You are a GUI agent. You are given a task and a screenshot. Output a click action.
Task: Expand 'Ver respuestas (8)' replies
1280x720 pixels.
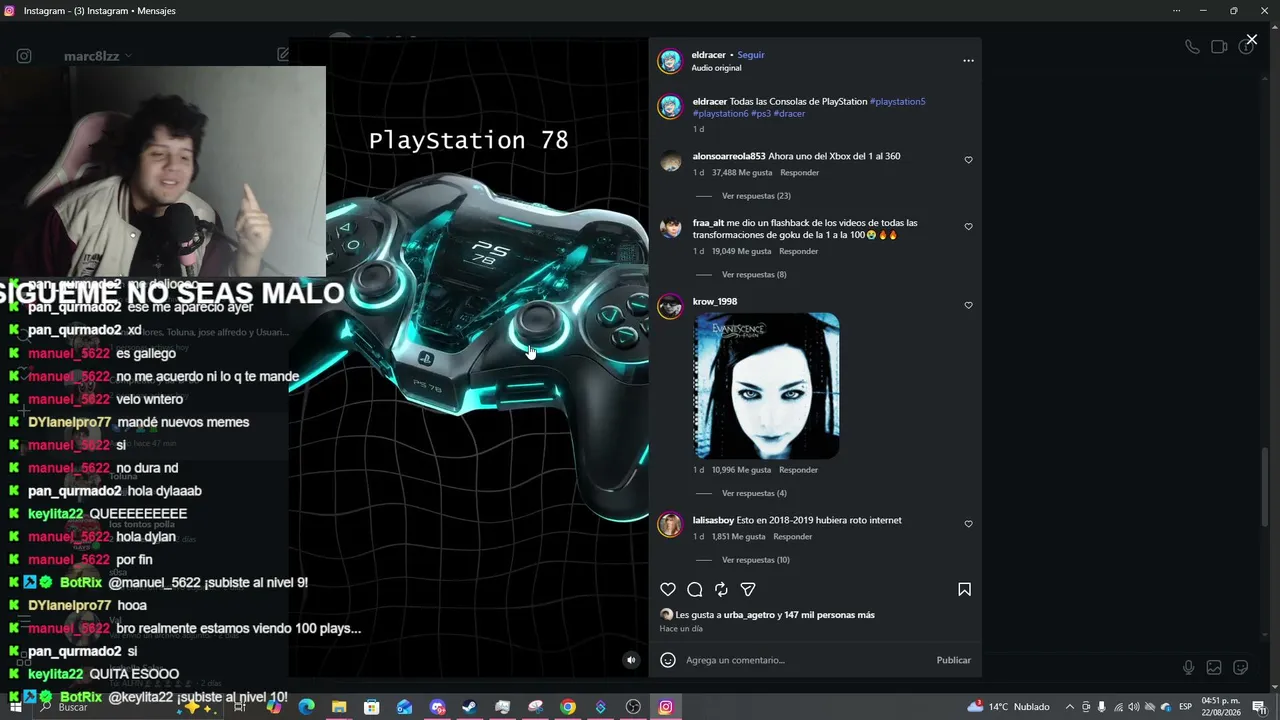tap(754, 274)
